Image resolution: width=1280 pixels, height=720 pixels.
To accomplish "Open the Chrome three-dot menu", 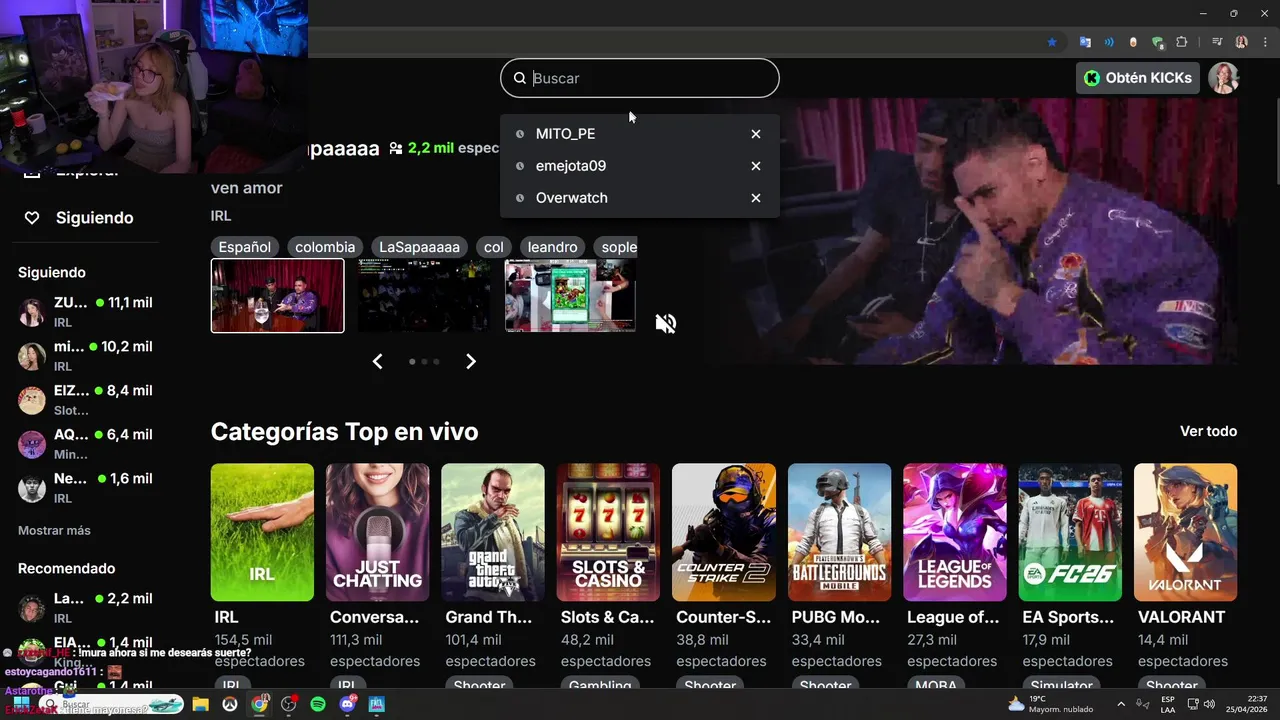I will point(1264,42).
